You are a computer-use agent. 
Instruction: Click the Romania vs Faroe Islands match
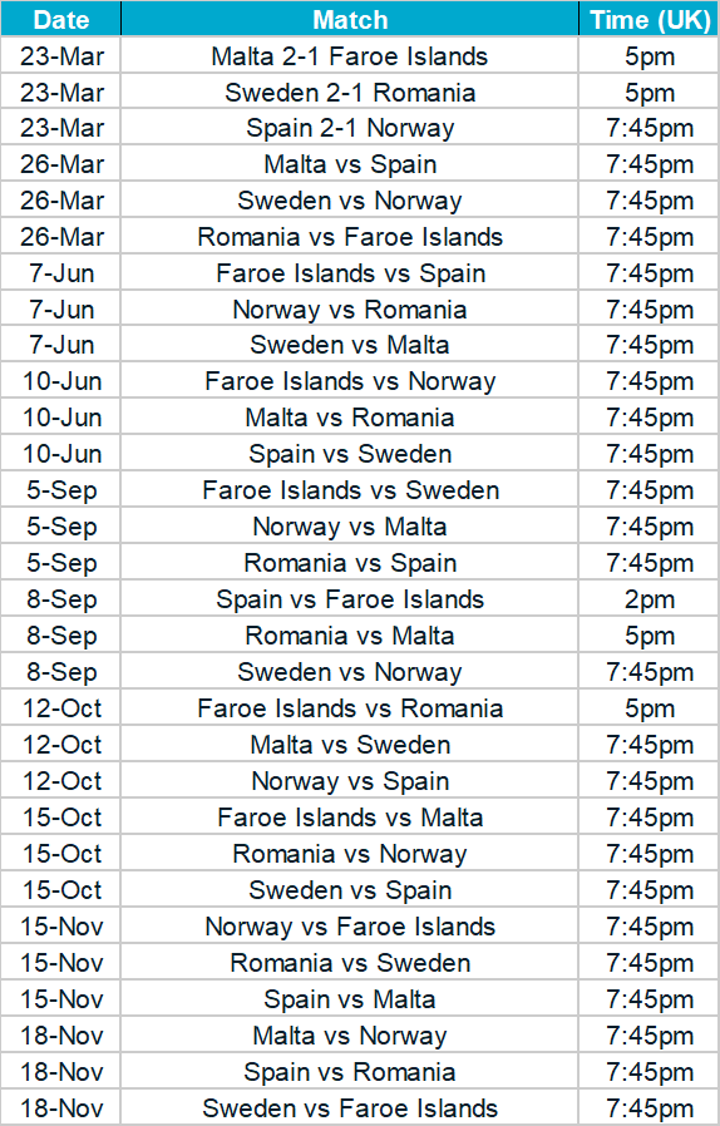(349, 237)
